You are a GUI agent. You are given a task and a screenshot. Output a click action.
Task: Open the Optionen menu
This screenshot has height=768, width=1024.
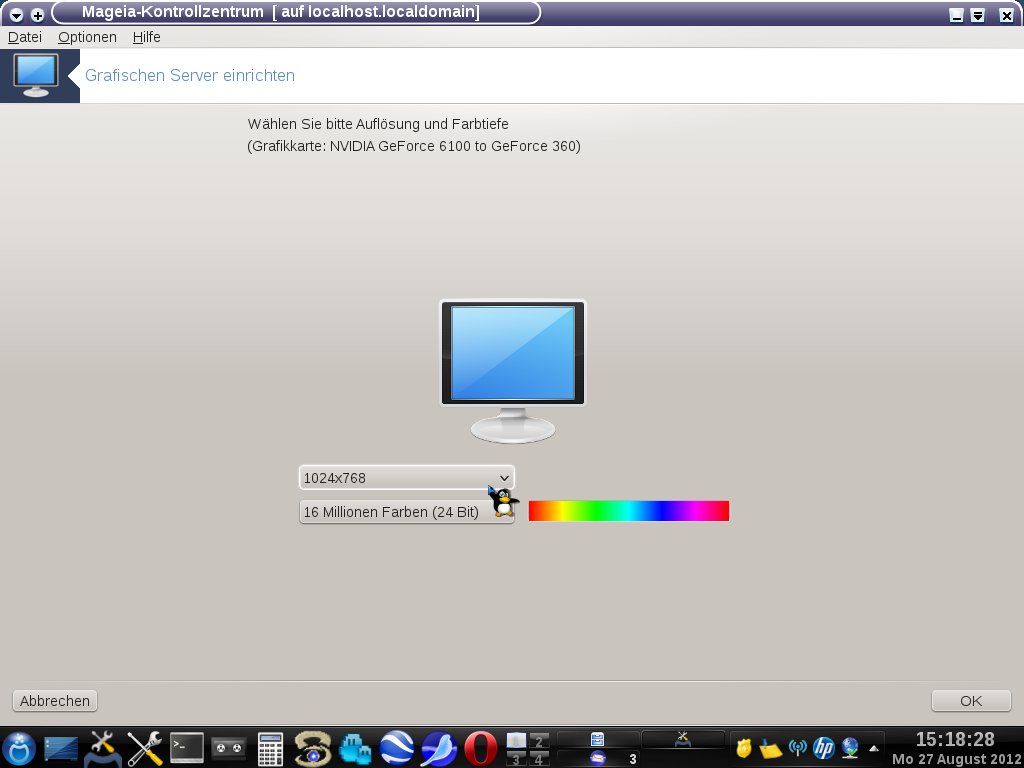pyautogui.click(x=88, y=37)
